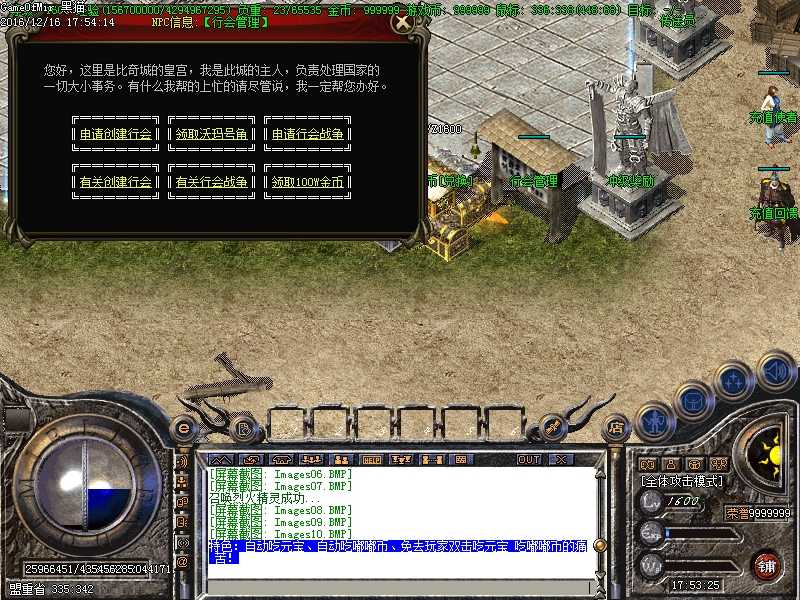The height and width of the screenshot is (600, 800).
Task: Click the sound-wave icon left of the chat box
Action: pyautogui.click(x=183, y=462)
